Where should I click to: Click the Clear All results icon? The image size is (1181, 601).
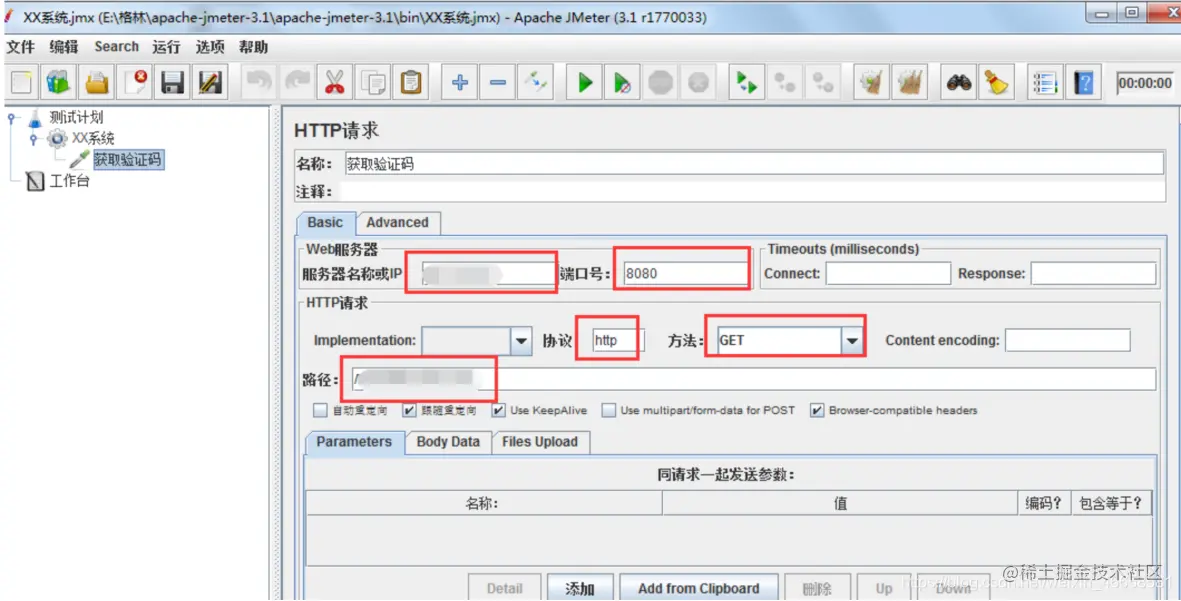(909, 82)
